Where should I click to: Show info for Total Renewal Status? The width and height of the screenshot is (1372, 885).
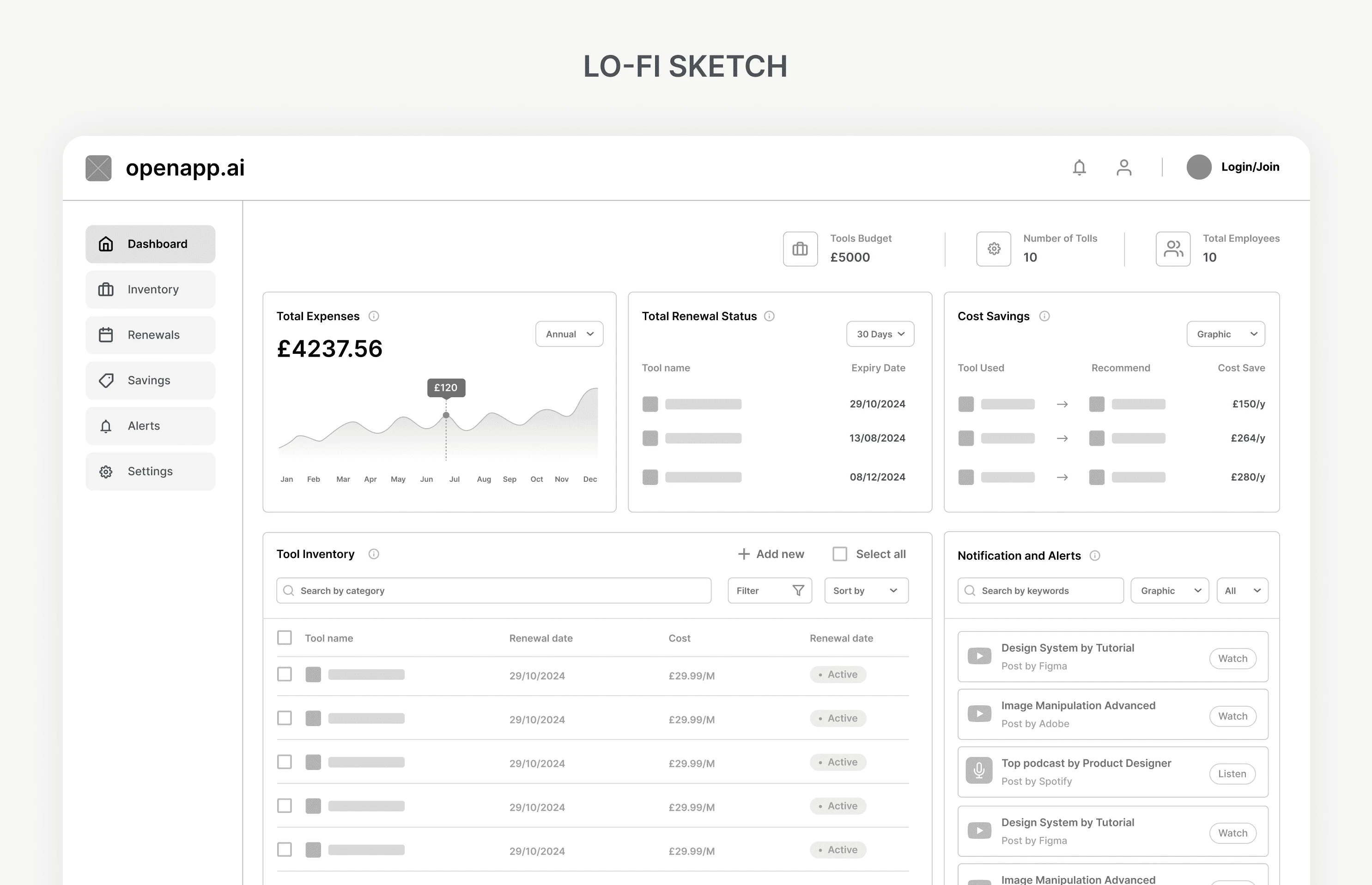click(769, 316)
